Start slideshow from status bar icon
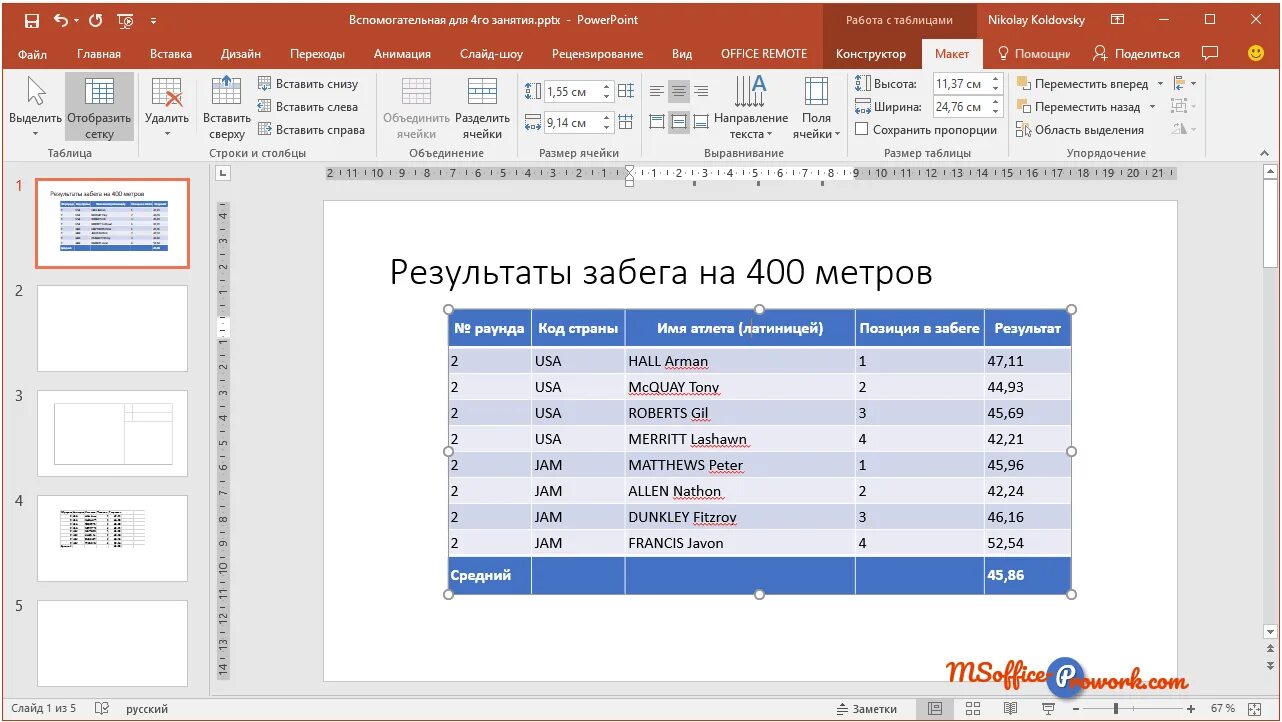Image resolution: width=1282 pixels, height=722 pixels. coord(1048,708)
